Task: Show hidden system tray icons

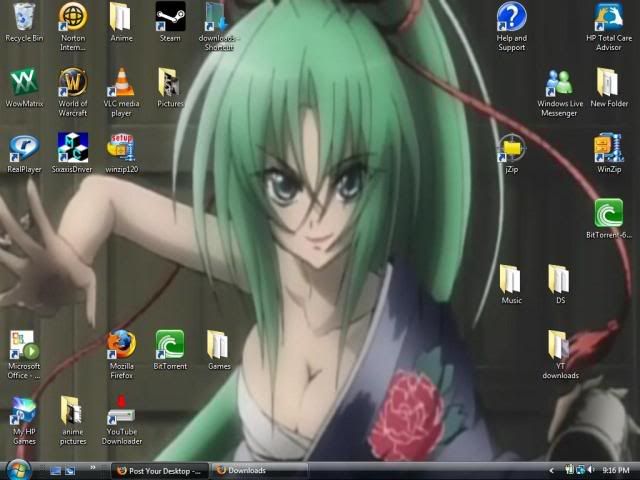Action: click(551, 470)
